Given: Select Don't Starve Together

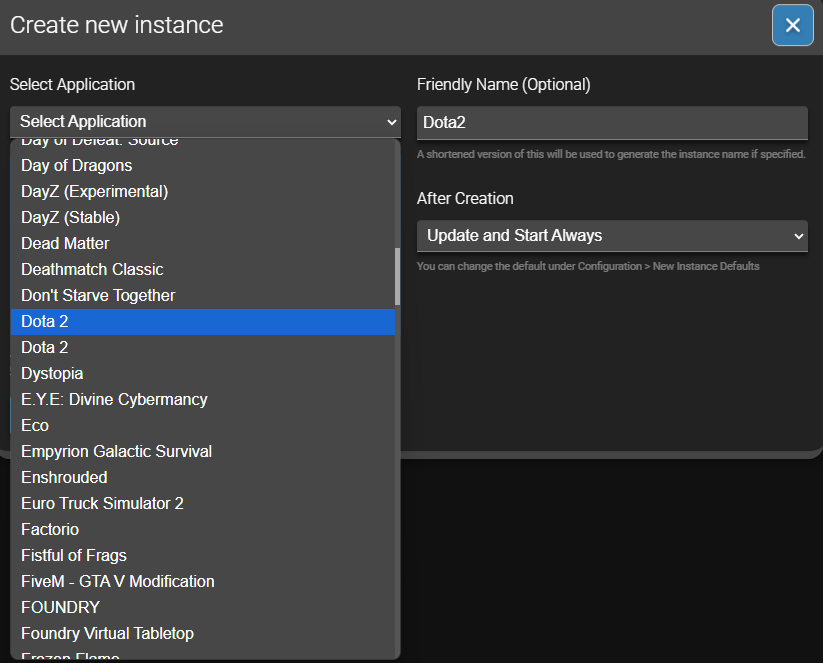Looking at the screenshot, I should tap(203, 296).
